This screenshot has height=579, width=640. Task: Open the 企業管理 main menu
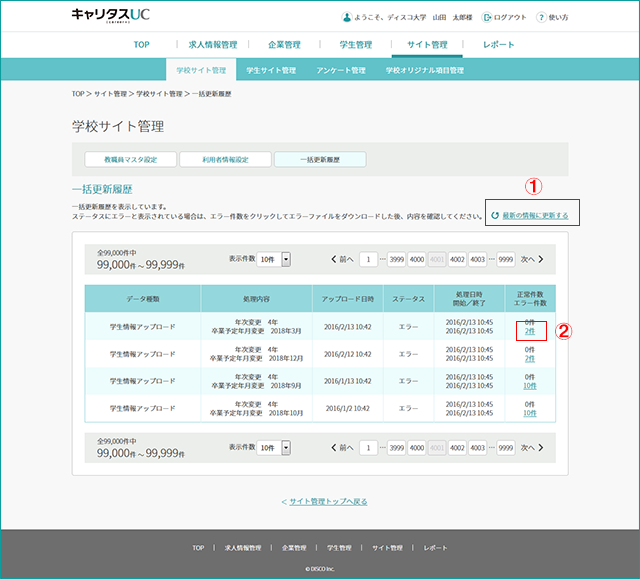284,44
